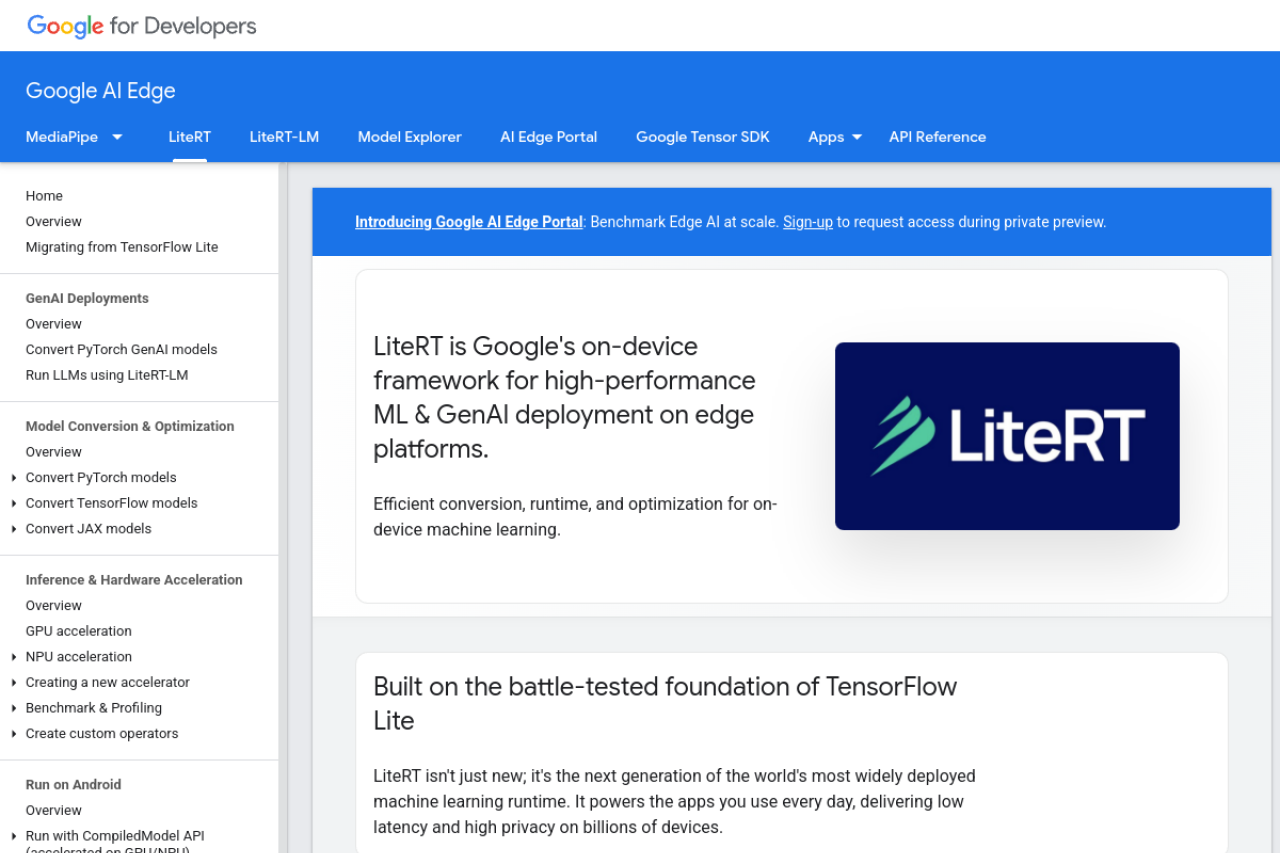Open the Convert TensorFlow models link
This screenshot has width=1280, height=853.
pos(112,503)
